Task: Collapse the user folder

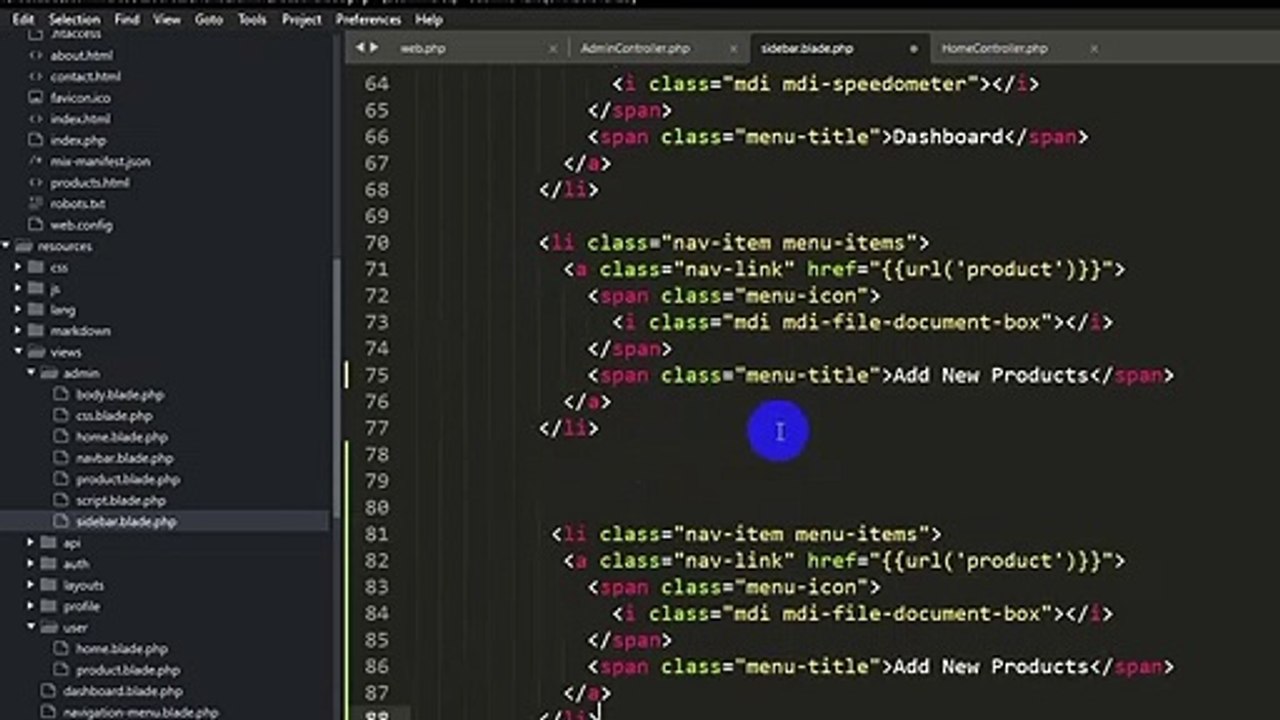Action: [31, 628]
